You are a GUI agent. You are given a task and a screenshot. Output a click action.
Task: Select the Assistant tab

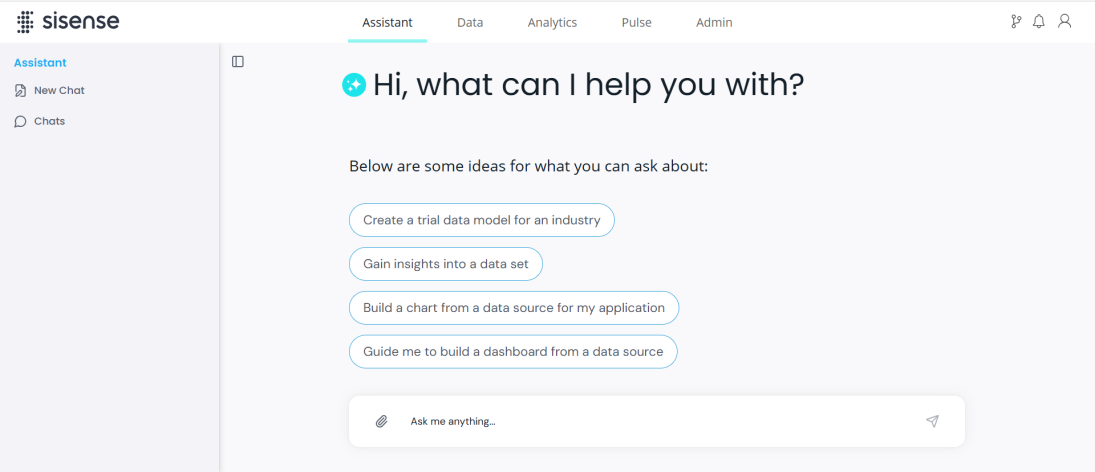(388, 22)
